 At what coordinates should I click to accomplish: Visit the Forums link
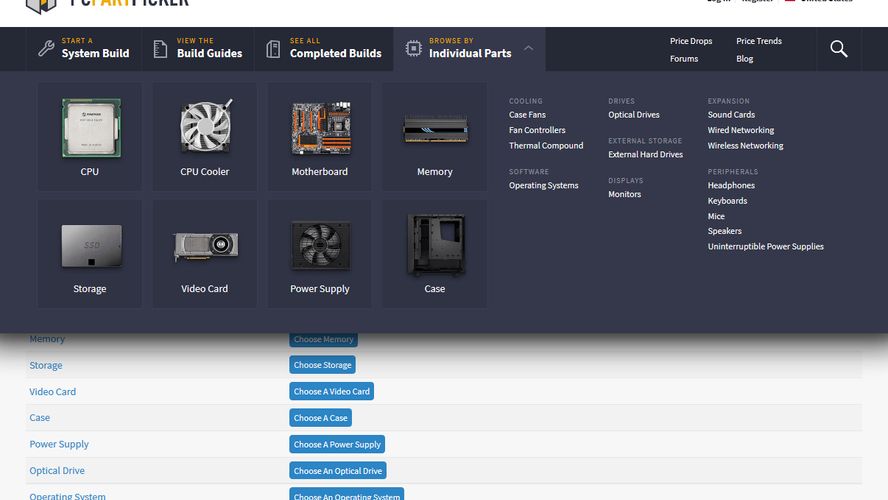pyautogui.click(x=684, y=58)
